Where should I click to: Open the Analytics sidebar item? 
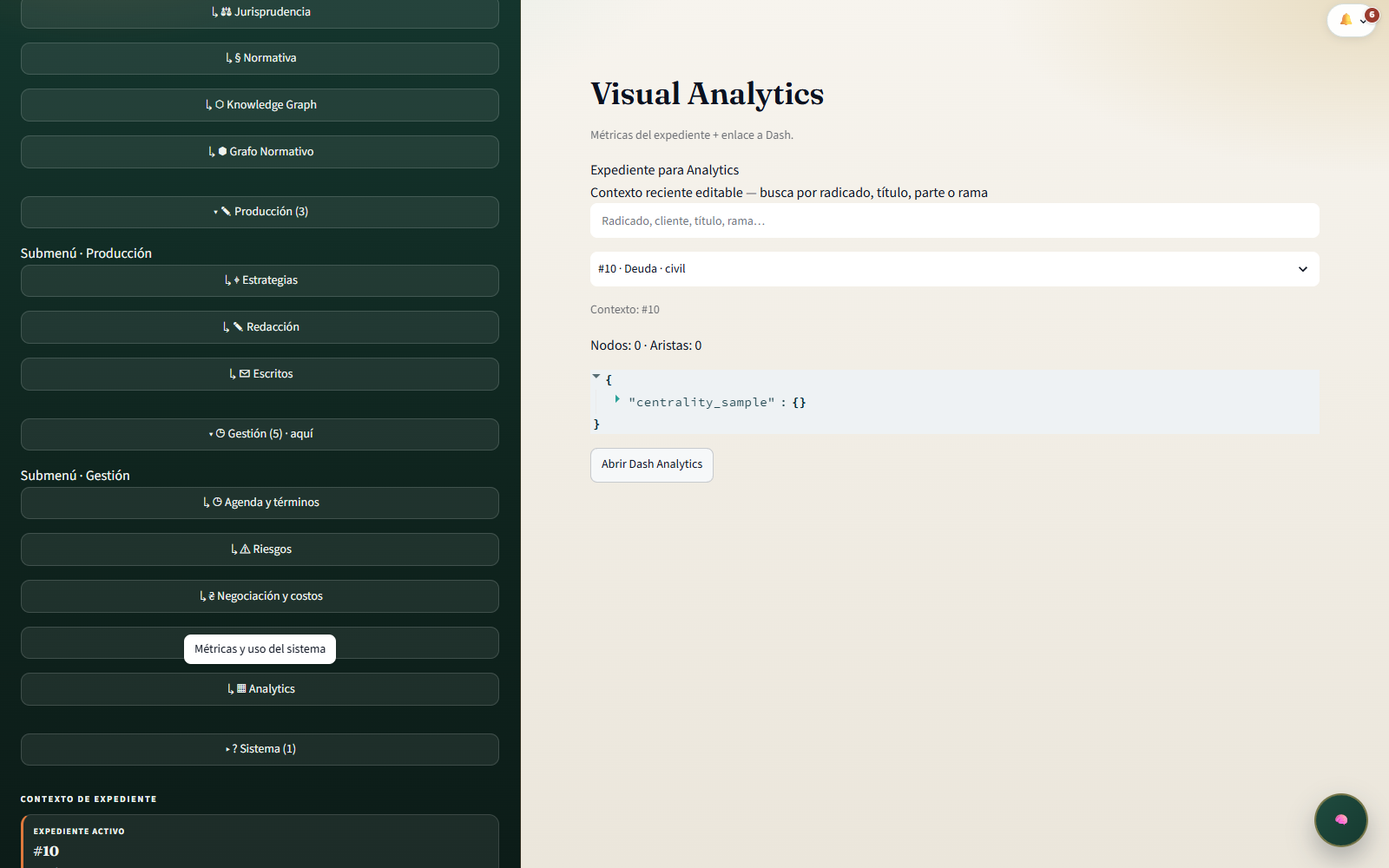coord(260,689)
